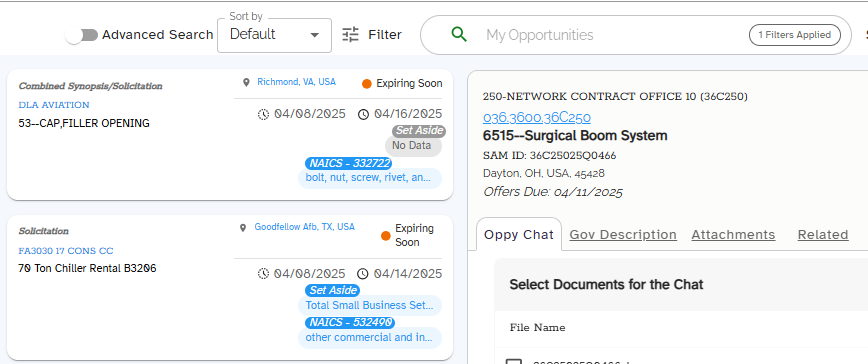Select 70 Ton Chiller Rental B3206 title
Image resolution: width=868 pixels, height=364 pixels.
coord(87,269)
